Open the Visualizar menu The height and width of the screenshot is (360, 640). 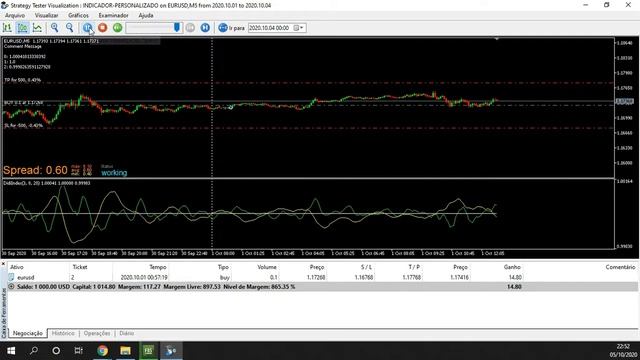(x=47, y=15)
